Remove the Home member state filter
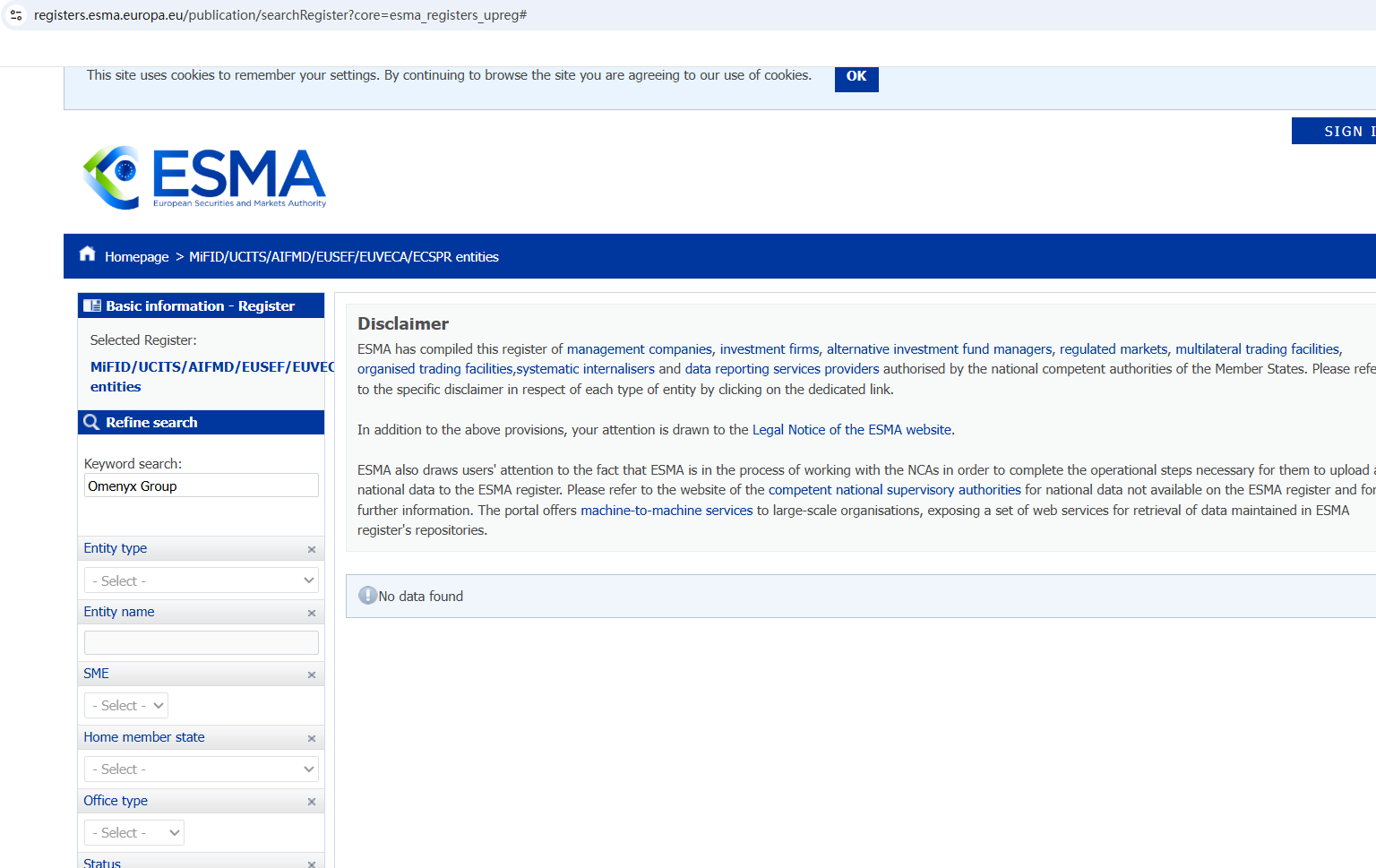 pyautogui.click(x=312, y=738)
